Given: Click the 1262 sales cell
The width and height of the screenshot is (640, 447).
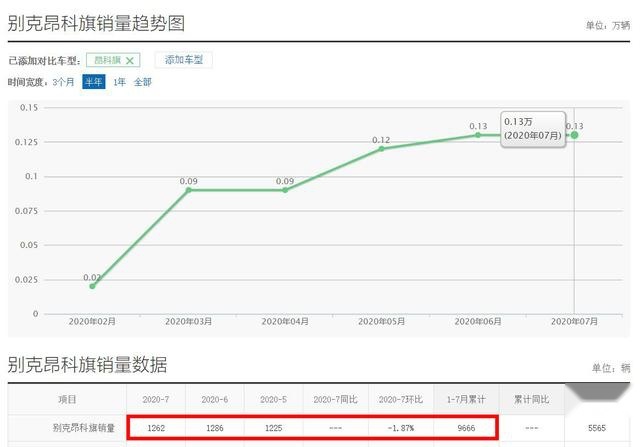Looking at the screenshot, I should [x=156, y=428].
